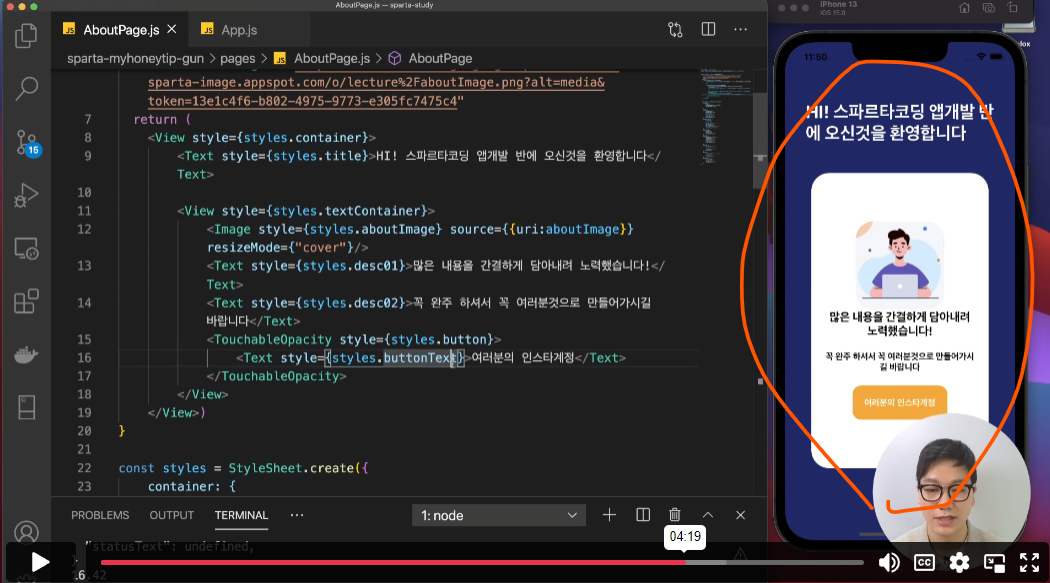Enable picture-in-picture miniplayer

[994, 562]
